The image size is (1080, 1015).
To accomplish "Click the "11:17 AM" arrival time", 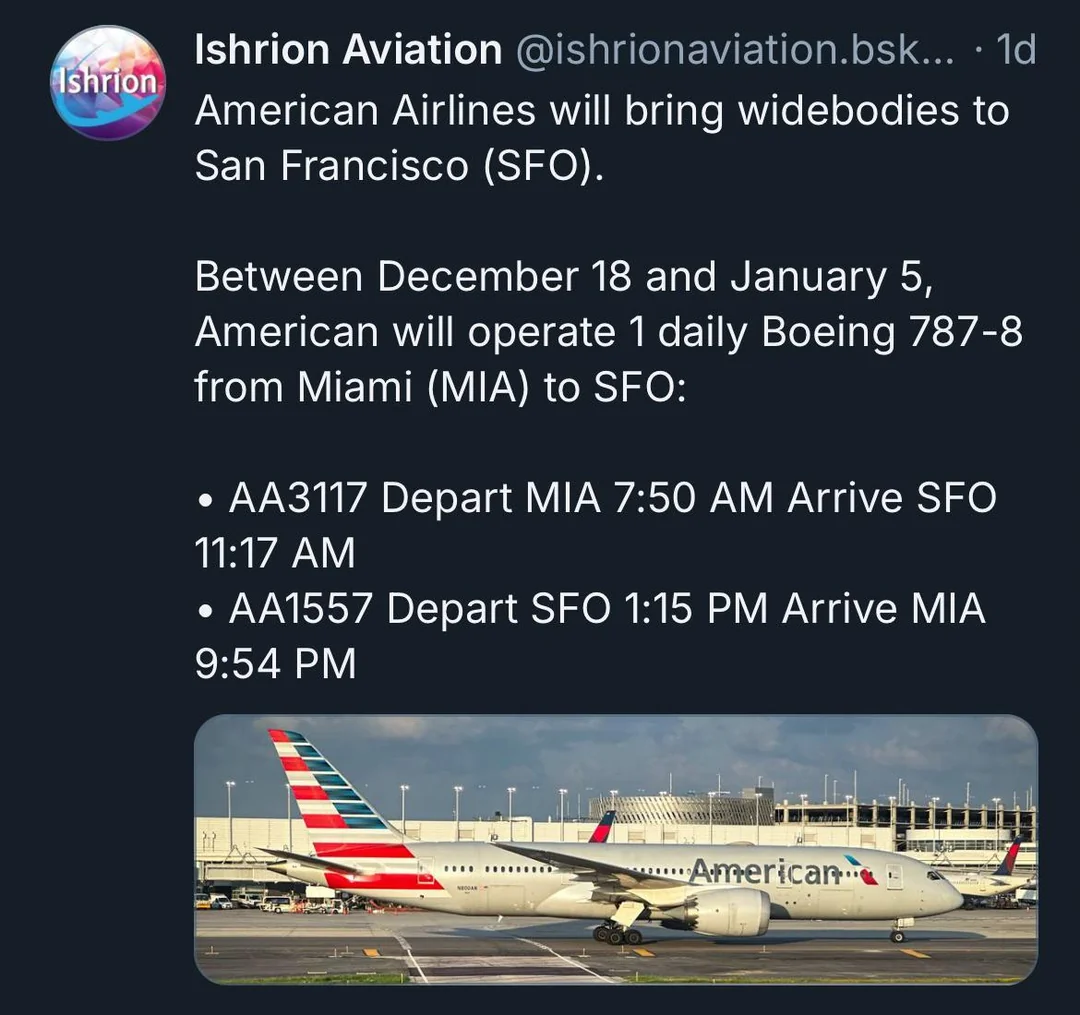I will [275, 553].
